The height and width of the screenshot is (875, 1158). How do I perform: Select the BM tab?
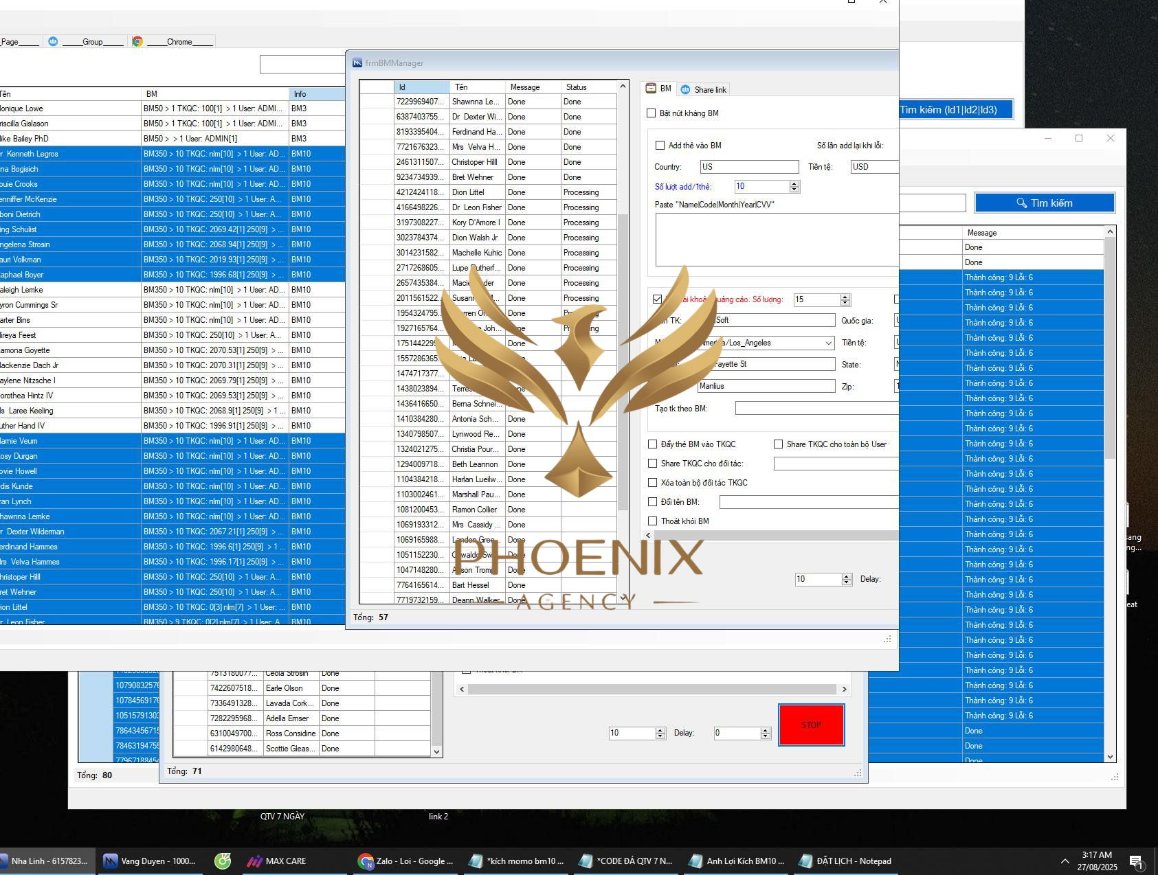(x=659, y=89)
